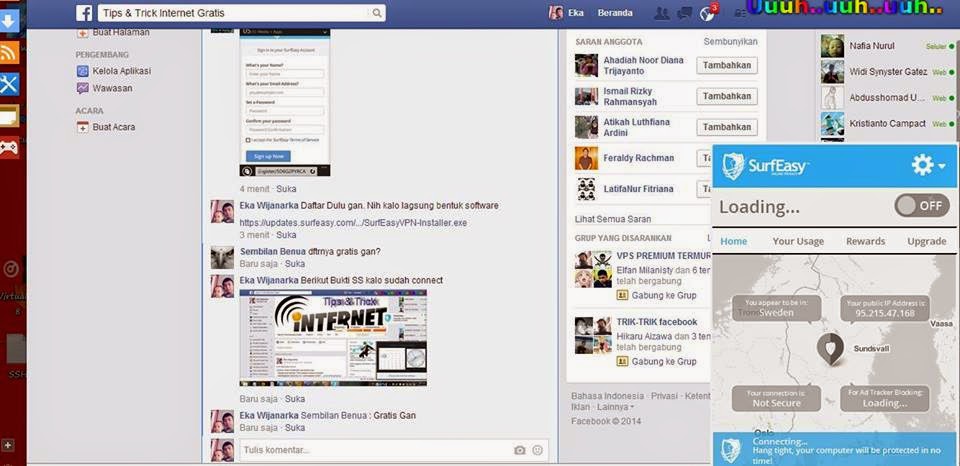Click 'Not Secure' connection status box
960x466 pixels.
point(776,399)
